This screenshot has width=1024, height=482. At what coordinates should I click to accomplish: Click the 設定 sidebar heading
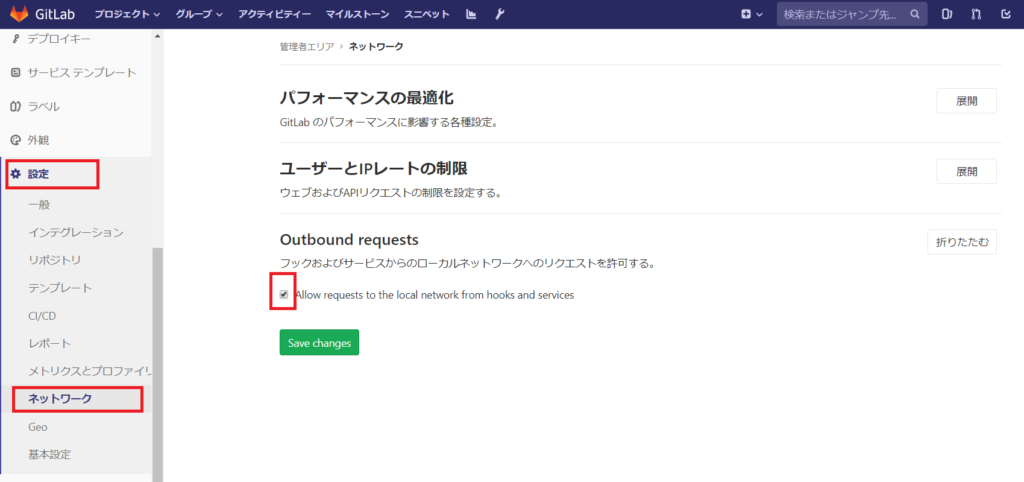pos(38,174)
